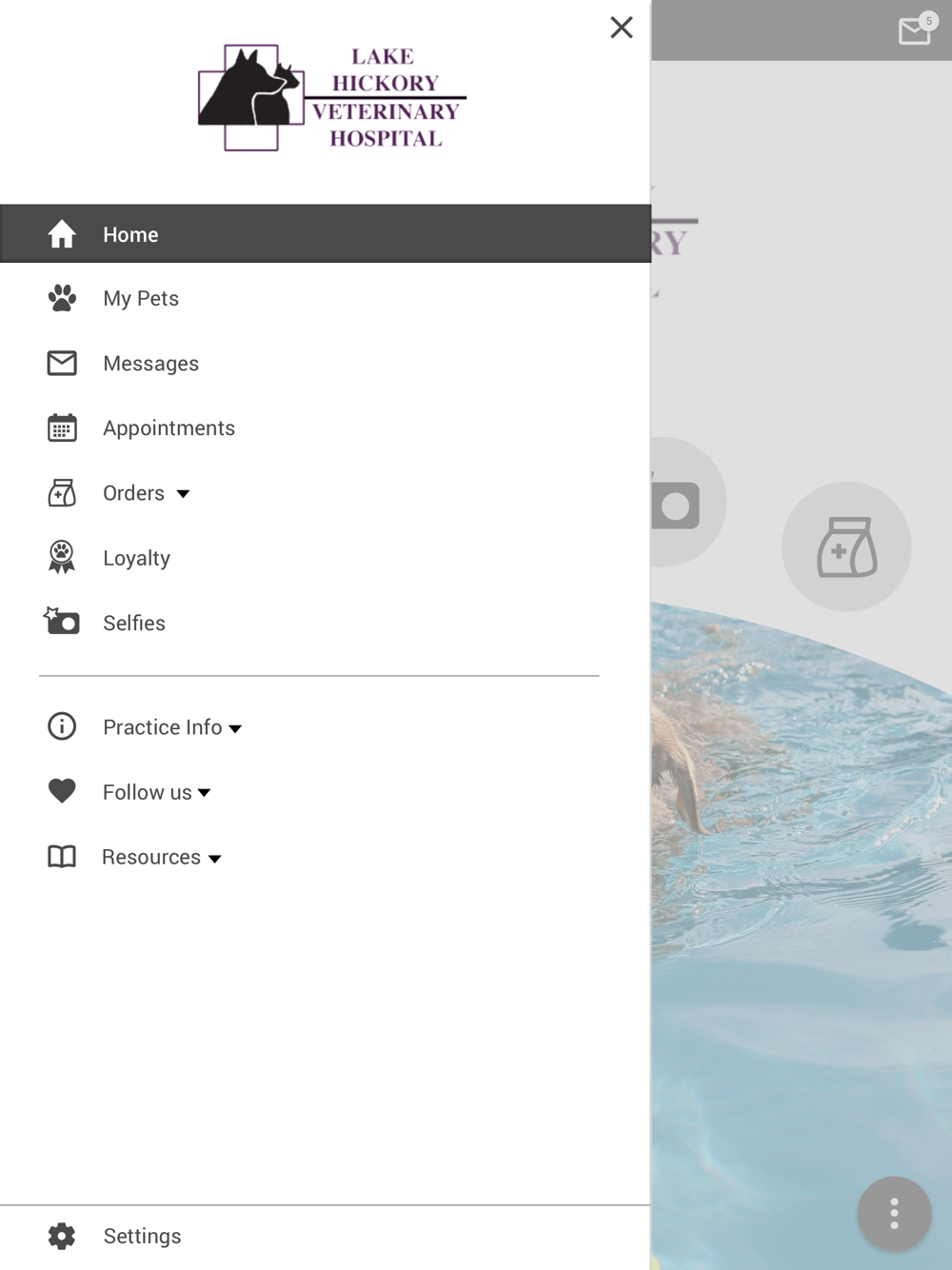
Task: Open Settings at the bottom of the drawer
Action: (x=326, y=1236)
